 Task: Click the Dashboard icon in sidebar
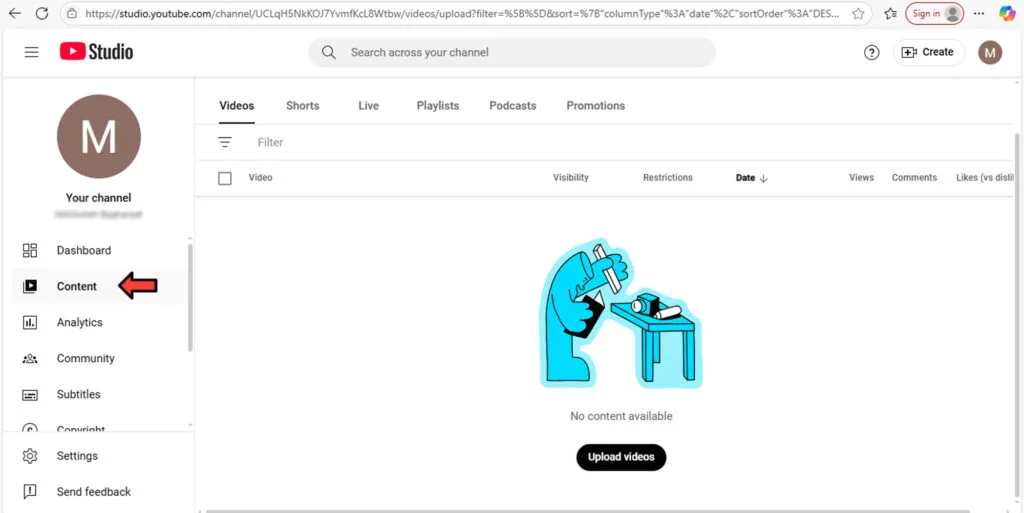tap(30, 250)
